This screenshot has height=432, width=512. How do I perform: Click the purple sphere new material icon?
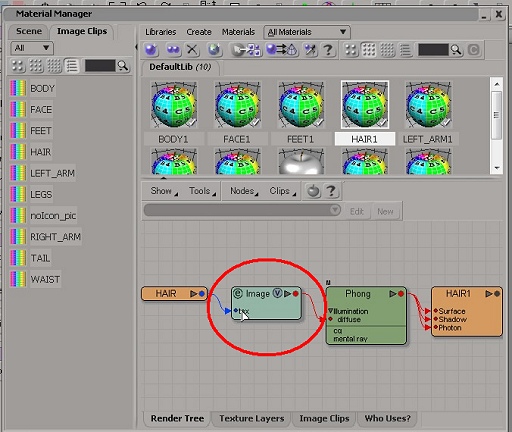click(x=151, y=50)
